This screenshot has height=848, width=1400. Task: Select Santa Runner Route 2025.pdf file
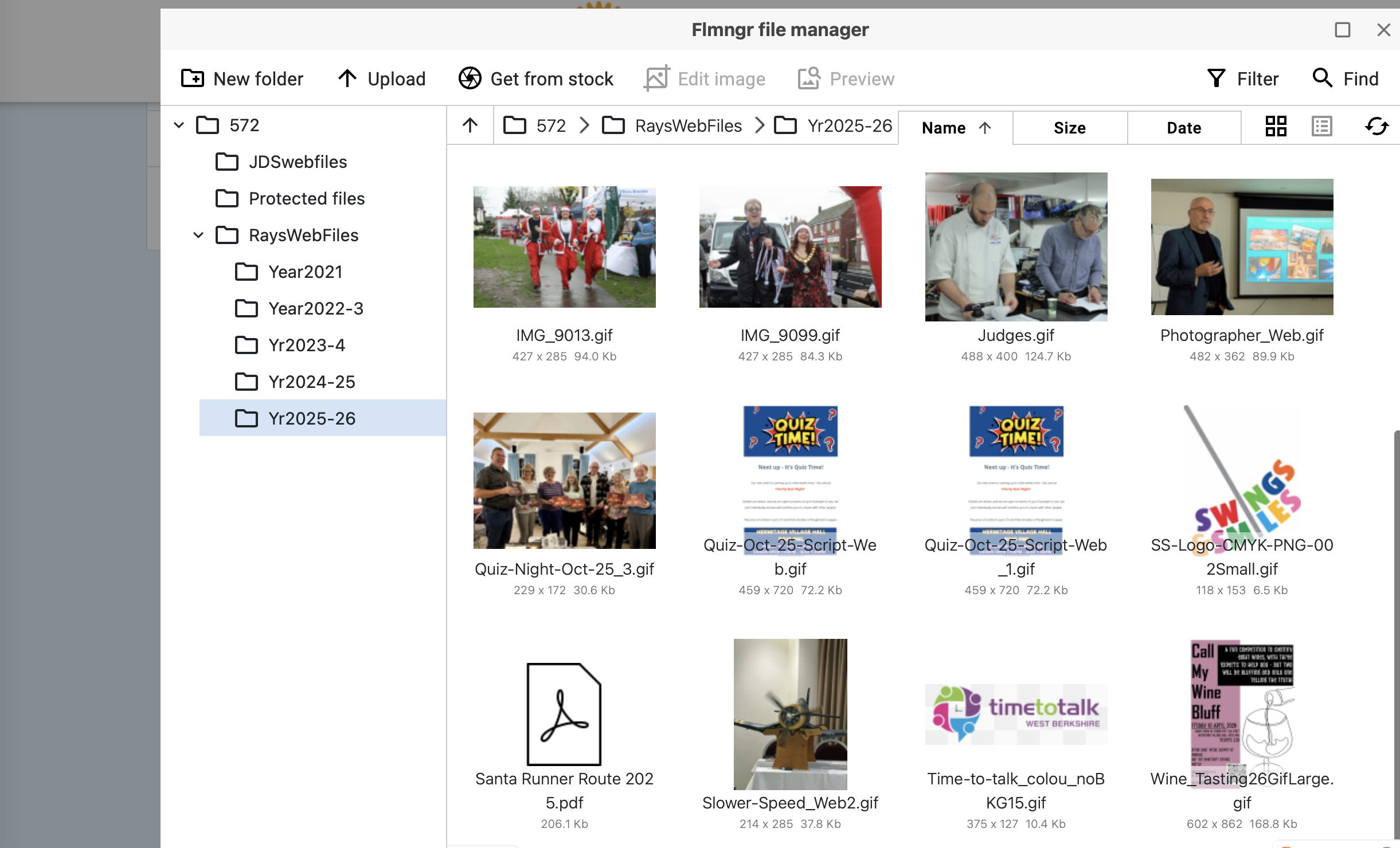click(x=564, y=714)
